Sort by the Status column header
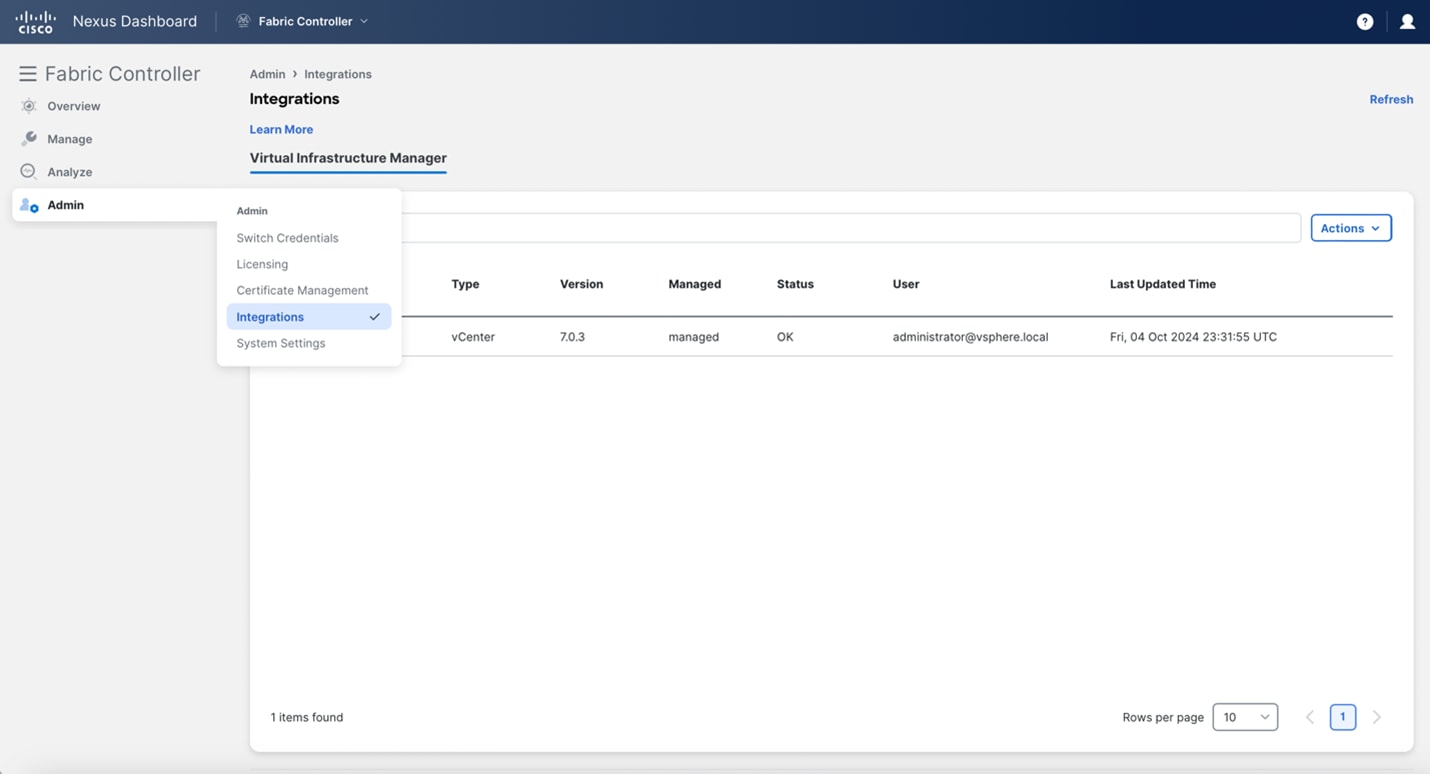The image size is (1430, 774). [x=795, y=284]
